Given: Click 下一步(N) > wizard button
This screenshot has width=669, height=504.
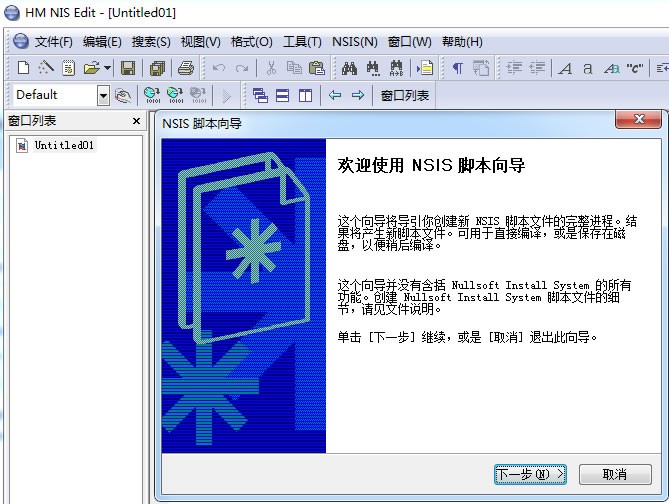Looking at the screenshot, I should tap(530, 474).
